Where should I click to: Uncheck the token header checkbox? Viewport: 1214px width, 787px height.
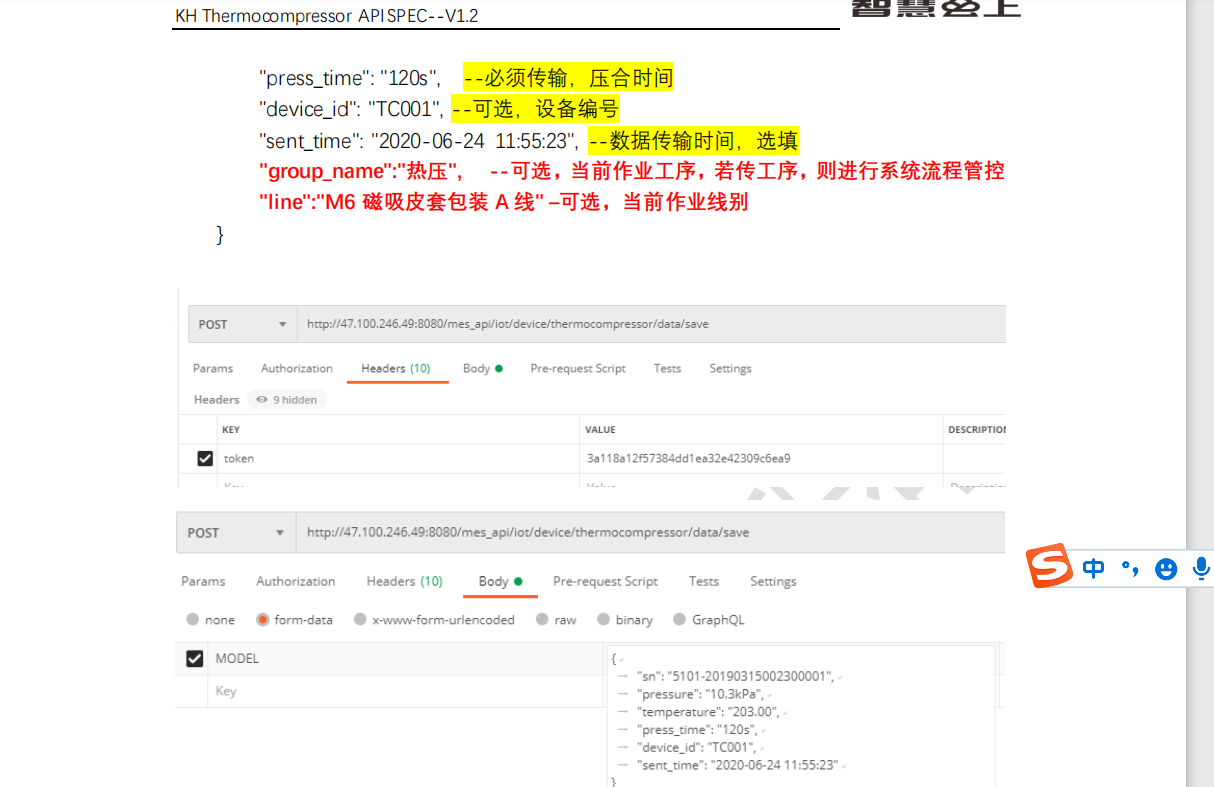[x=205, y=458]
